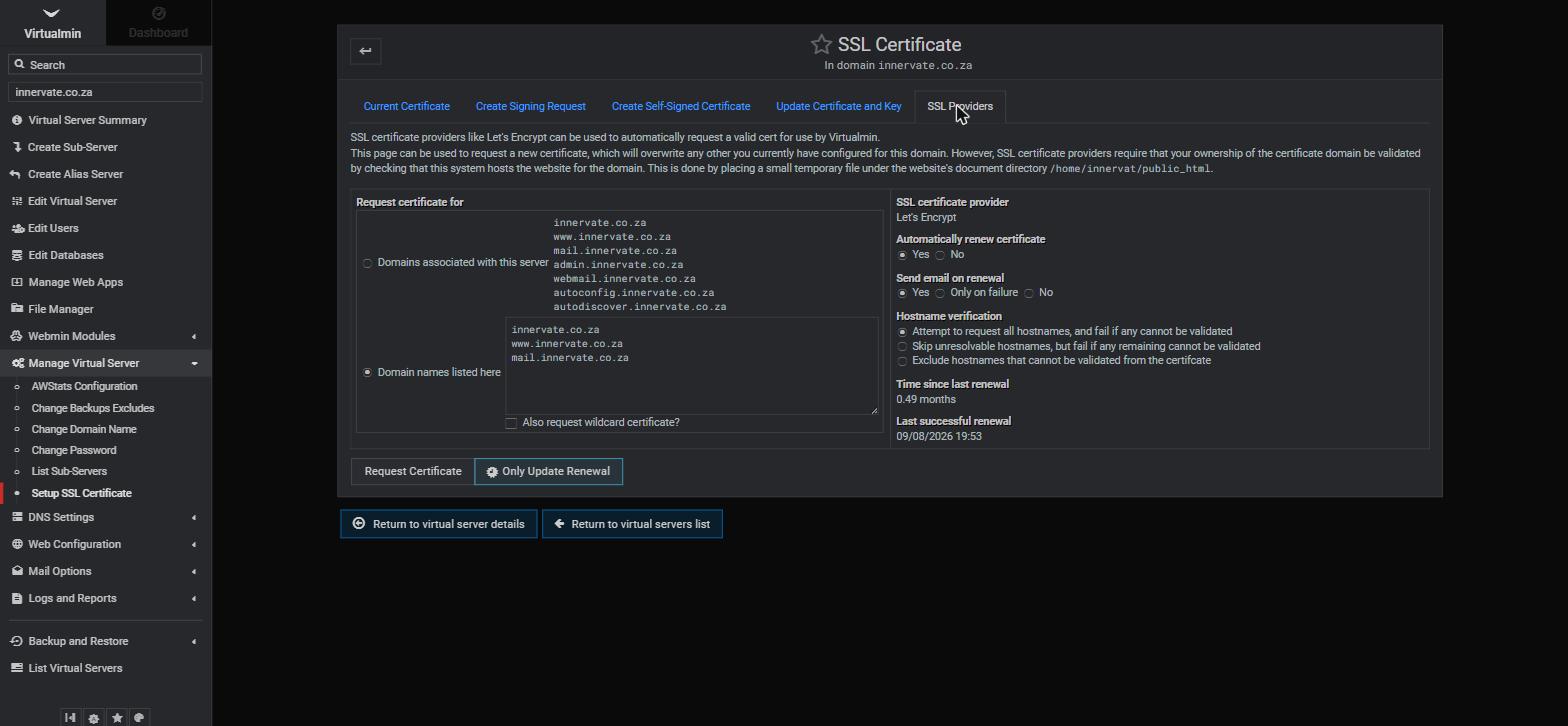Click the List Virtual Servers icon

pyautogui.click(x=17, y=668)
